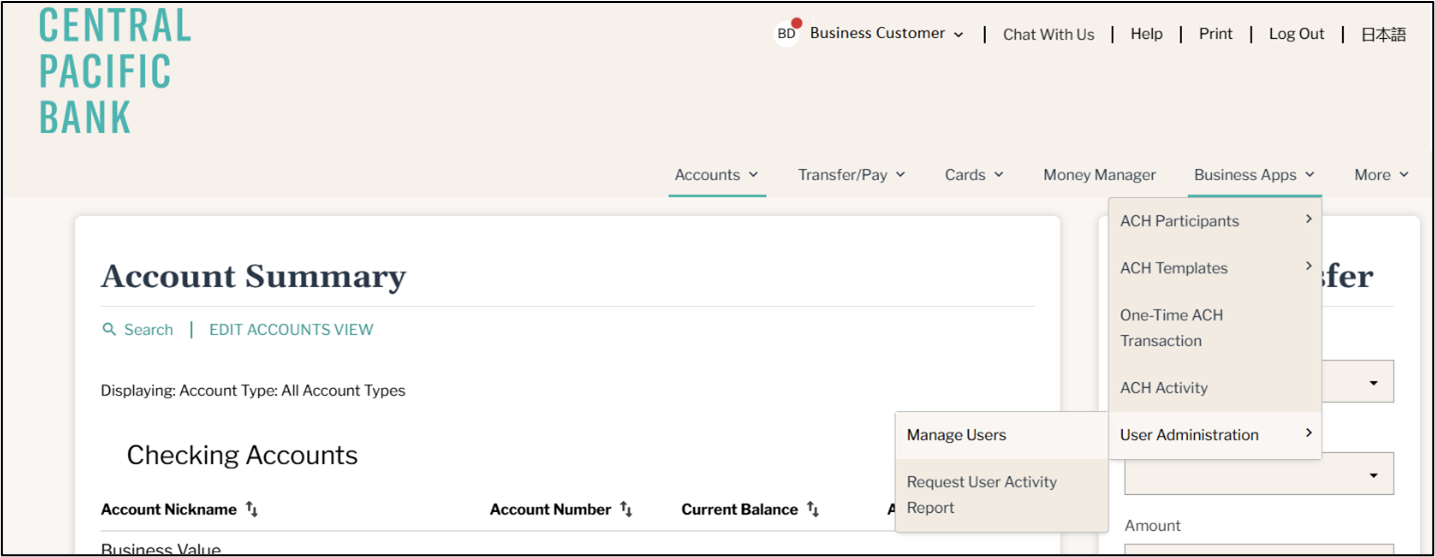Go to Money Manager
Image resolution: width=1435 pixels, height=557 pixels.
[1099, 175]
